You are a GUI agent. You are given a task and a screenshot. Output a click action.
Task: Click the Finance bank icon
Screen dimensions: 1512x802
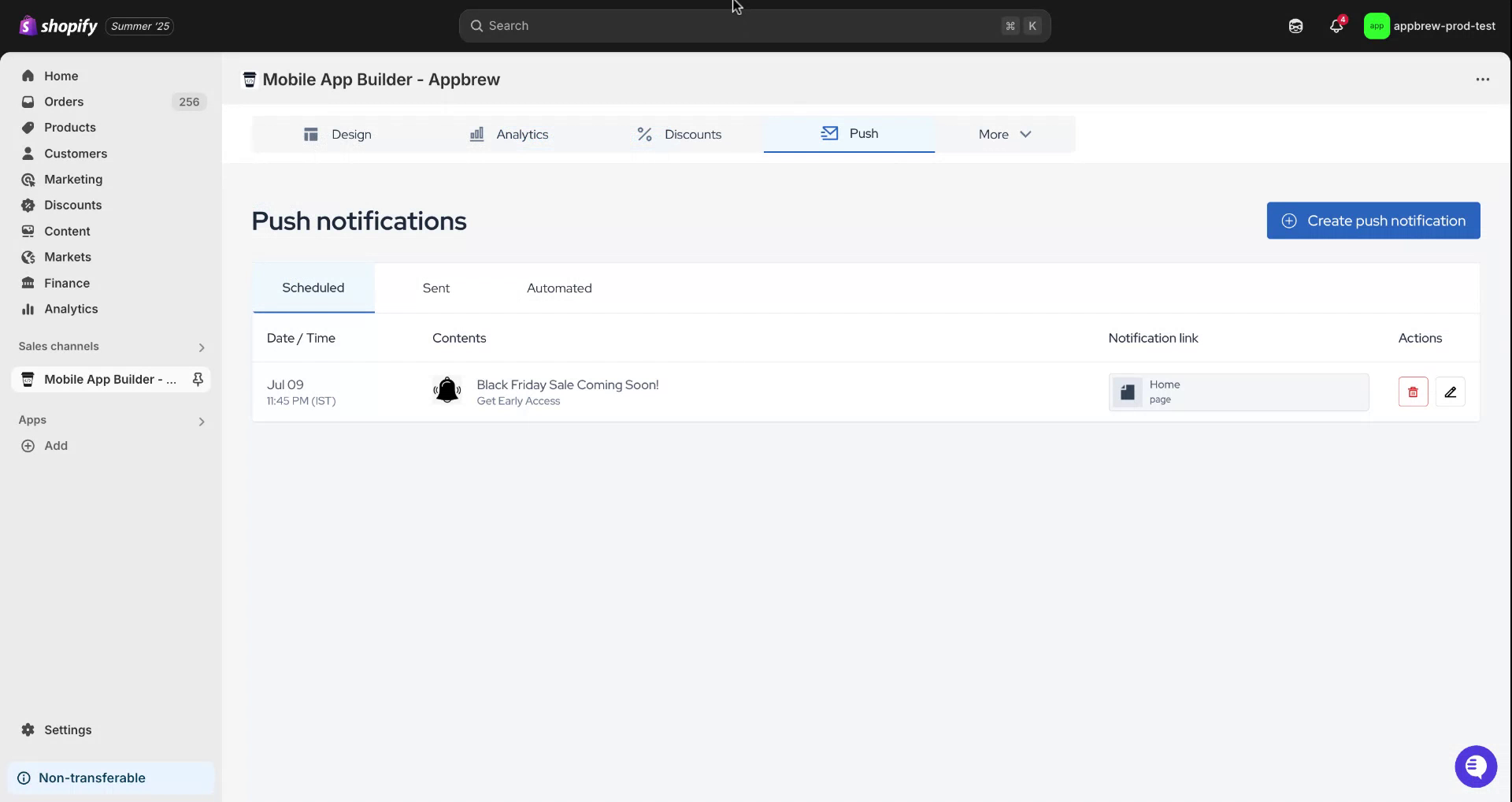28,283
